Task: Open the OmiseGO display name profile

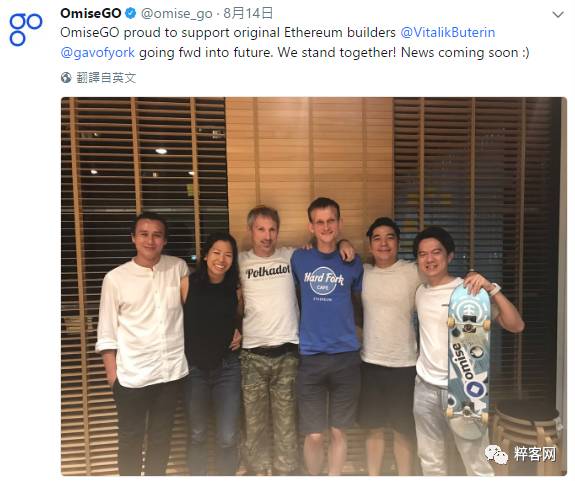Action: click(x=91, y=14)
